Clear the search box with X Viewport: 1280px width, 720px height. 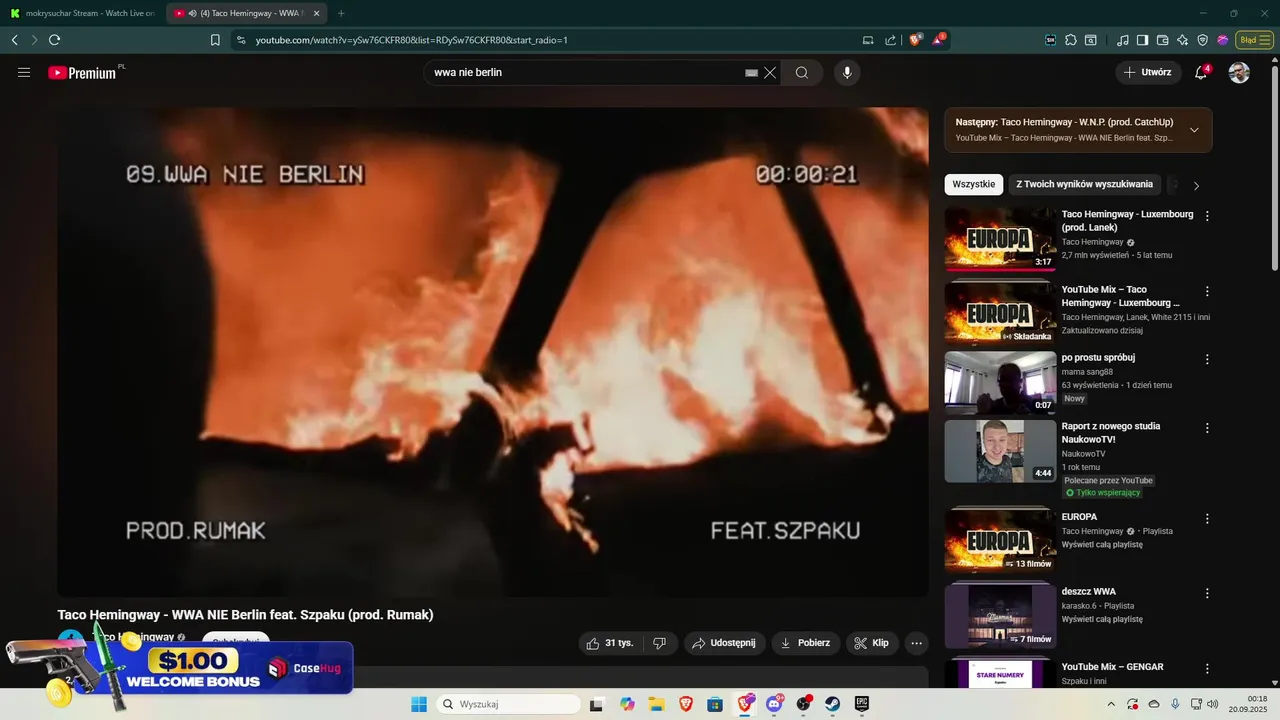click(x=770, y=72)
